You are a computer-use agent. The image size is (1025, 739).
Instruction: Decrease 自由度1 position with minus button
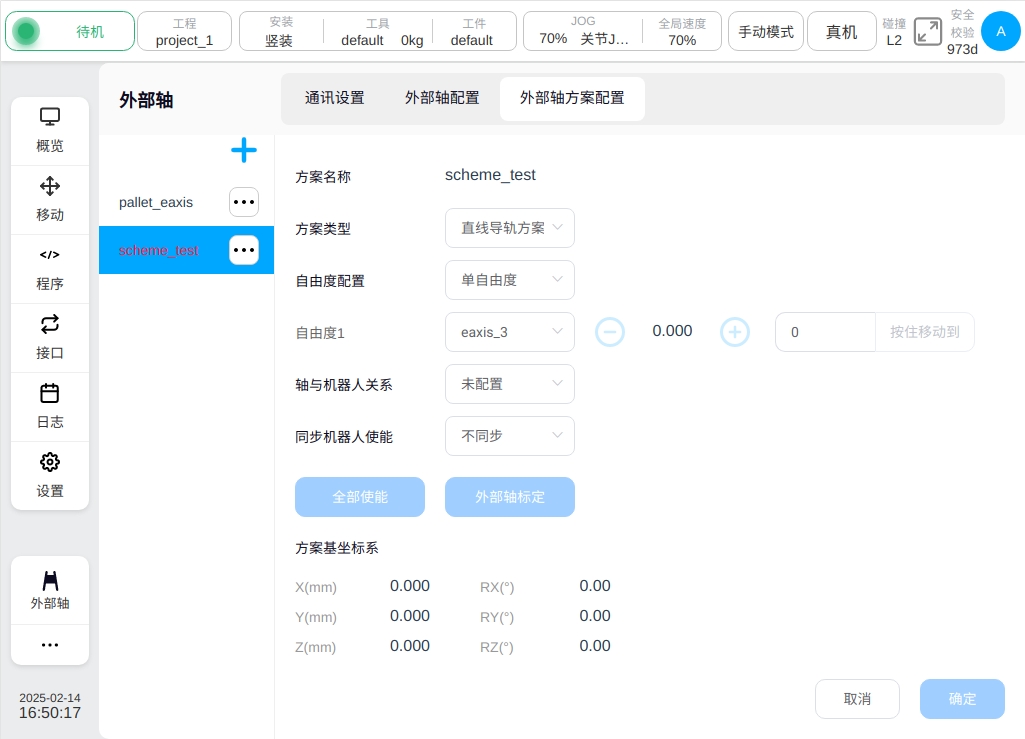pos(610,332)
